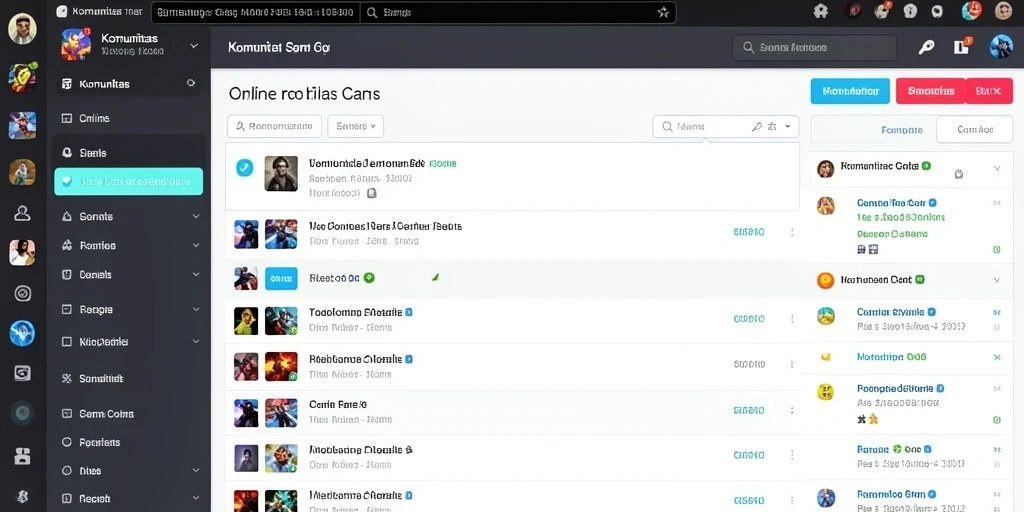Click the heart icon in highlighted teal sidebar item
The image size is (1024, 512).
pyautogui.click(x=67, y=182)
